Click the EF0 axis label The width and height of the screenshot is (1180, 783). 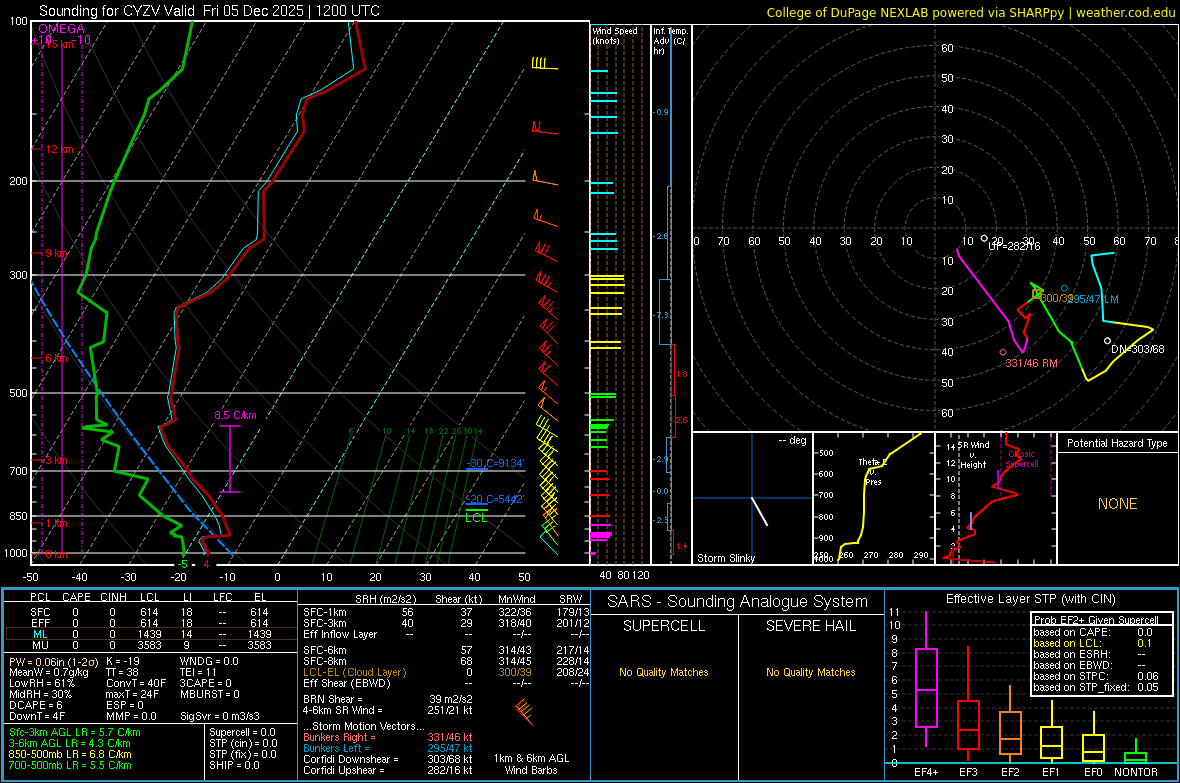tap(1093, 772)
